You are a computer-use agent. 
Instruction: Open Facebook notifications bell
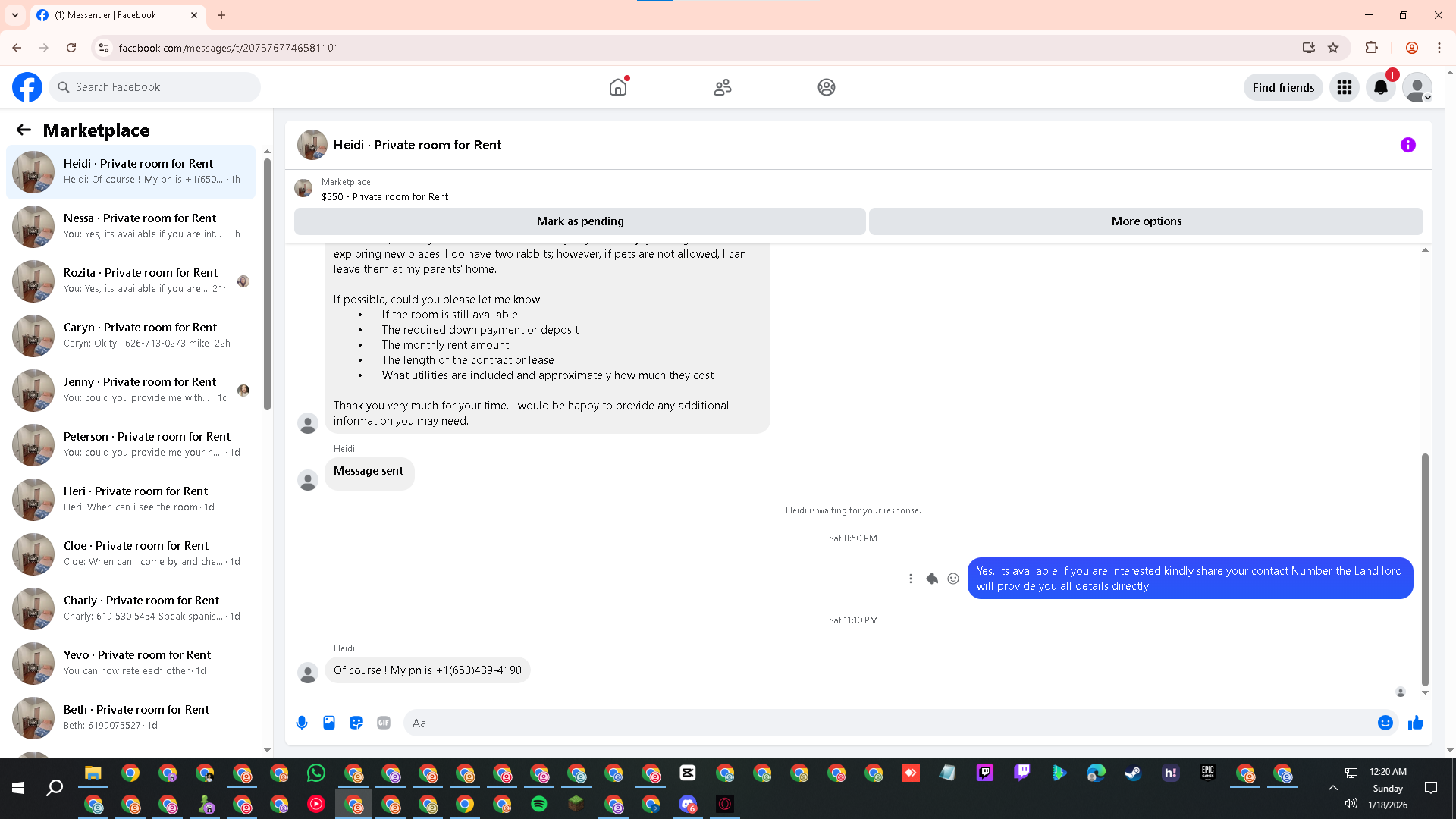(1381, 87)
